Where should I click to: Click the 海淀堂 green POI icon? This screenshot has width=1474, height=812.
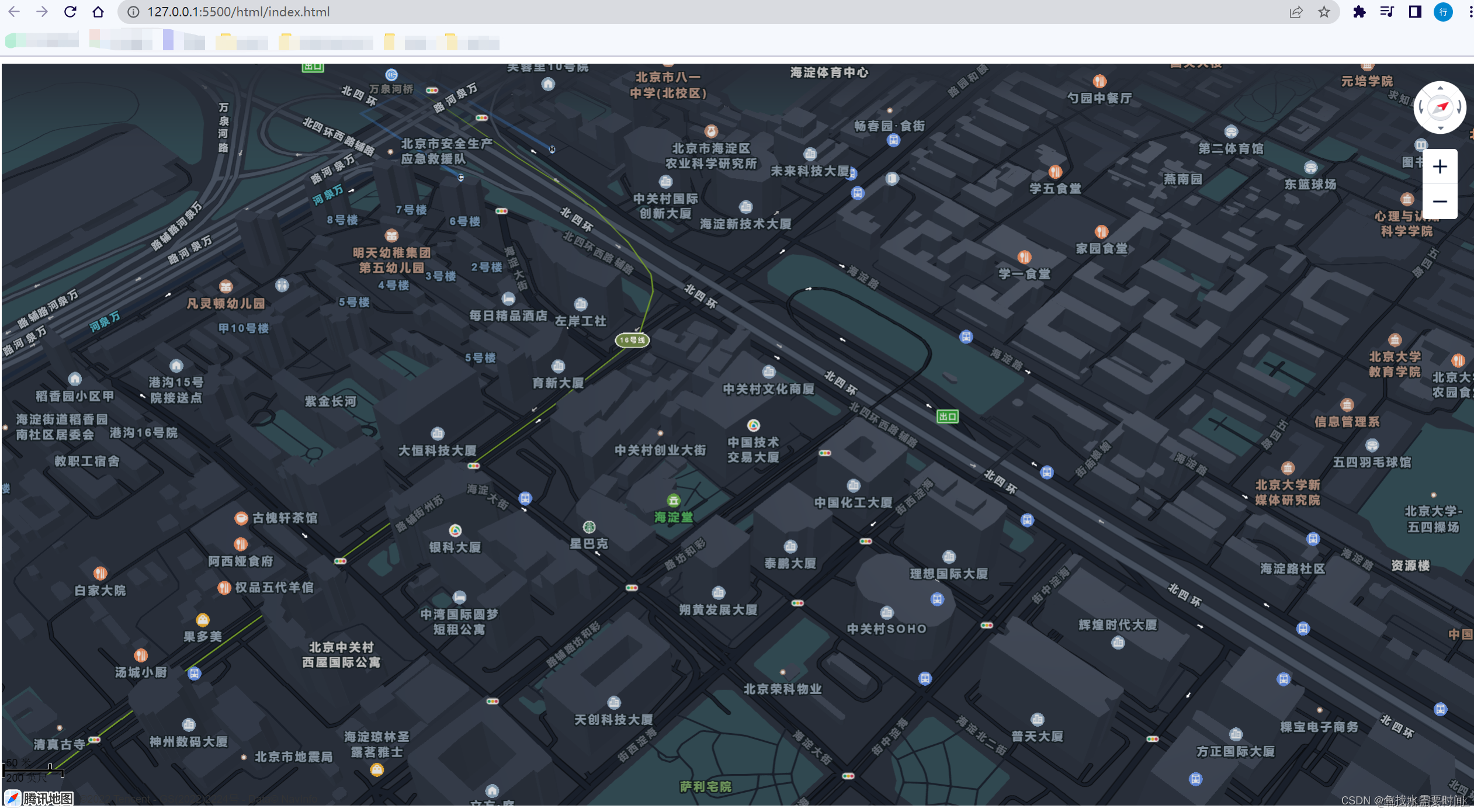click(674, 501)
